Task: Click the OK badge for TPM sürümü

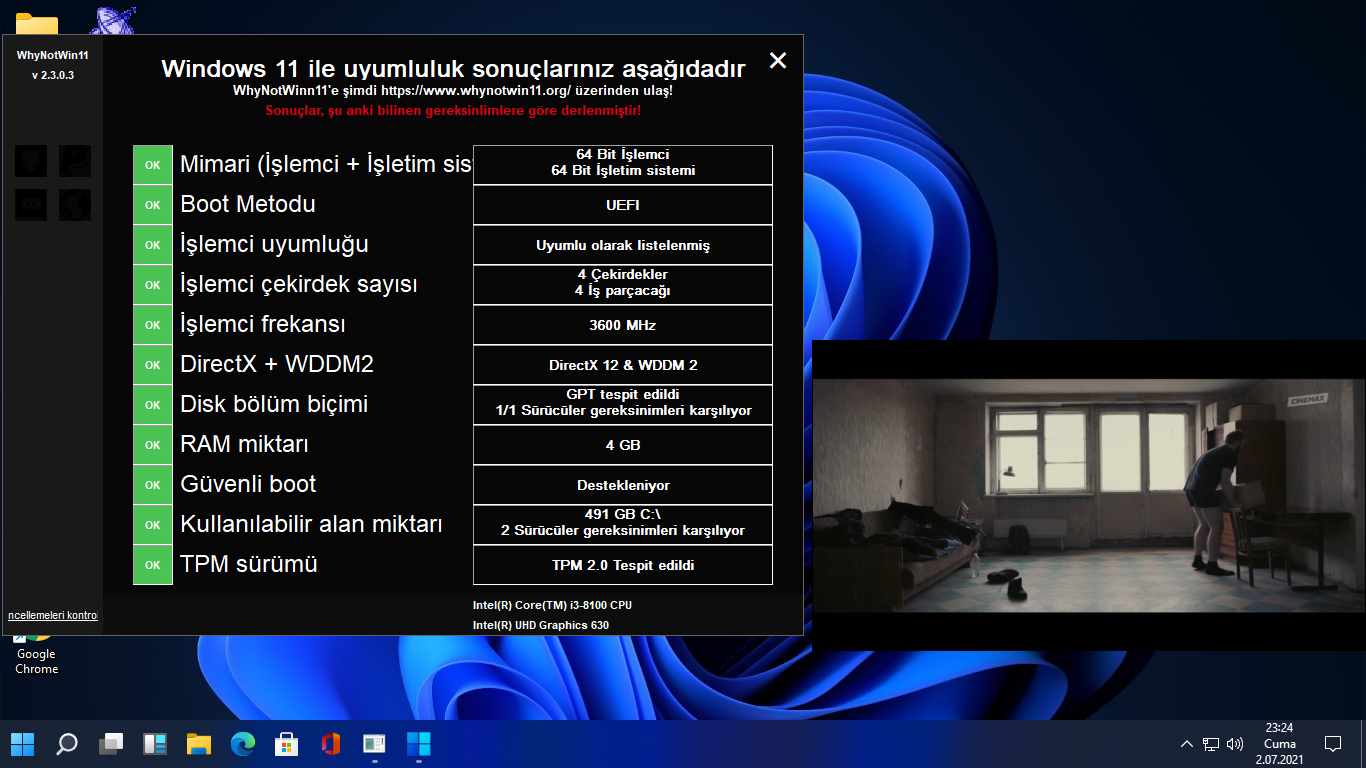Action: click(153, 565)
